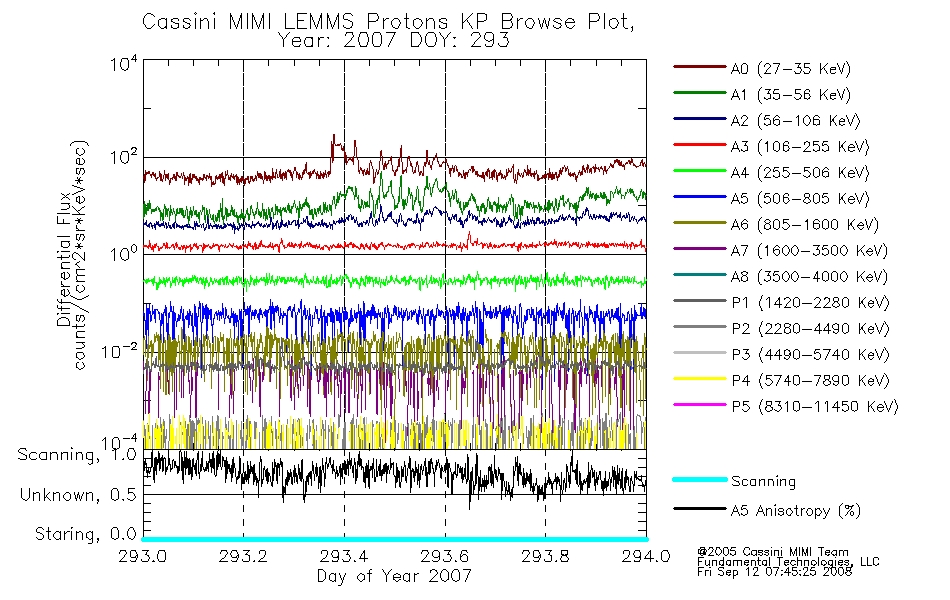This screenshot has width=950, height=600.
Task: Click the A2 (56-106 KeV) legend label
Action: 796,121
